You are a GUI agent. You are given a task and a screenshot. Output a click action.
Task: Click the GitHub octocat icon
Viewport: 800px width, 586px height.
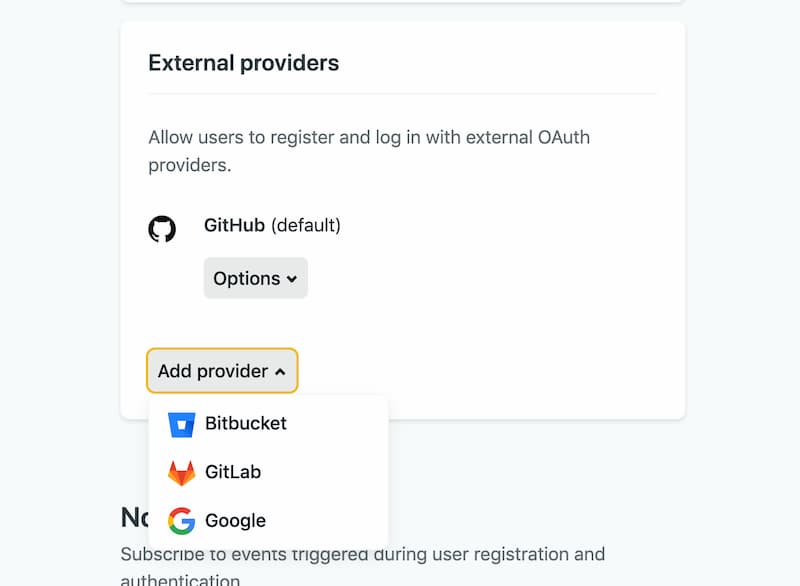click(x=162, y=229)
